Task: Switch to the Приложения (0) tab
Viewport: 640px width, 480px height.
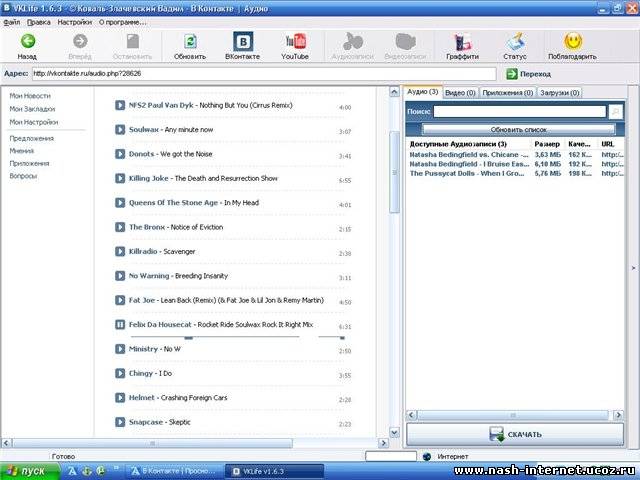Action: point(507,93)
